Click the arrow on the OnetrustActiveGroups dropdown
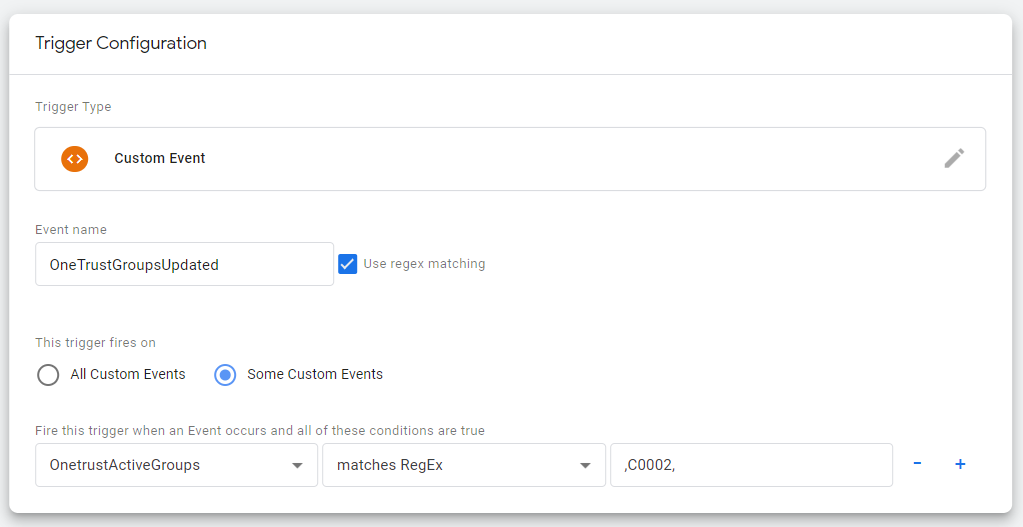The image size is (1023, 527). pos(297,466)
